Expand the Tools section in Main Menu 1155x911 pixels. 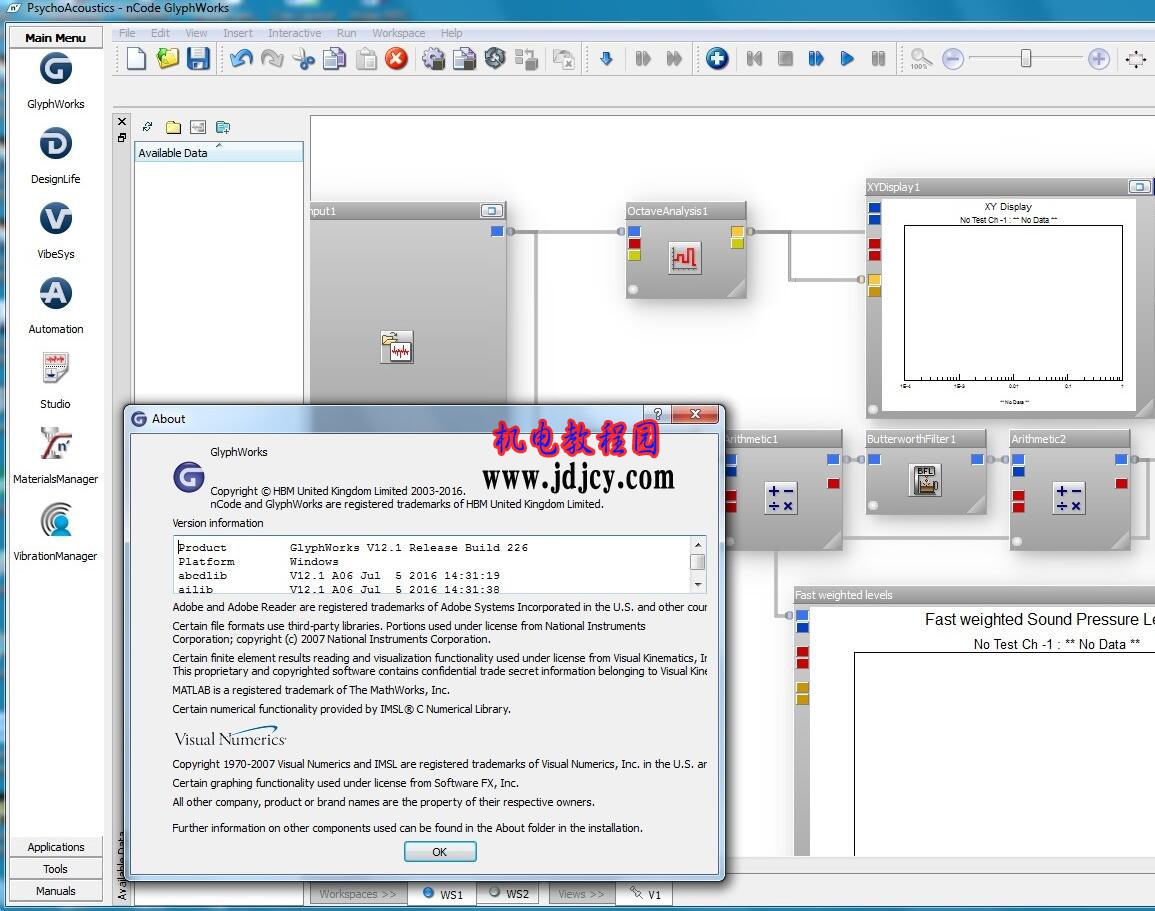[56, 869]
